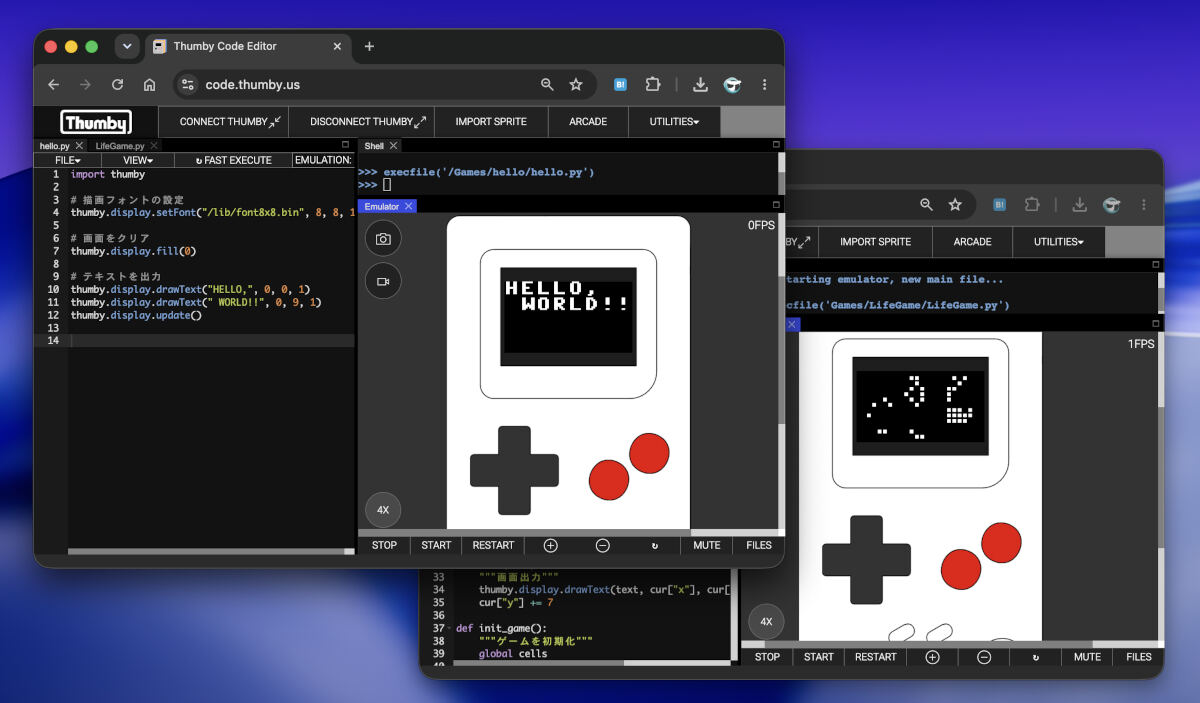Click IMPORT SPRITE in back window

(x=875, y=242)
